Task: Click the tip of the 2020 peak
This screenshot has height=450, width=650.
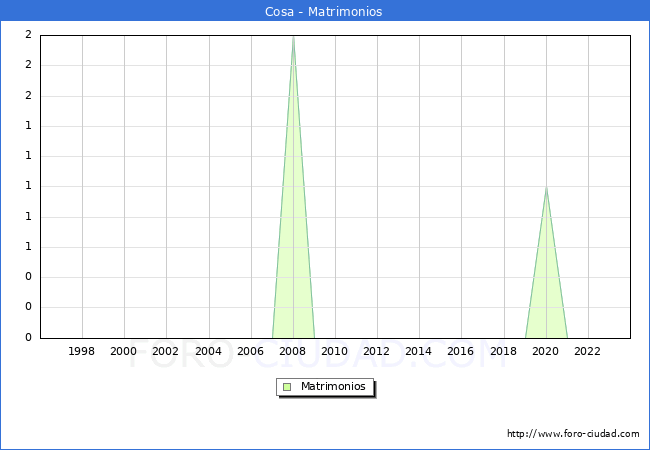Action: [x=546, y=188]
